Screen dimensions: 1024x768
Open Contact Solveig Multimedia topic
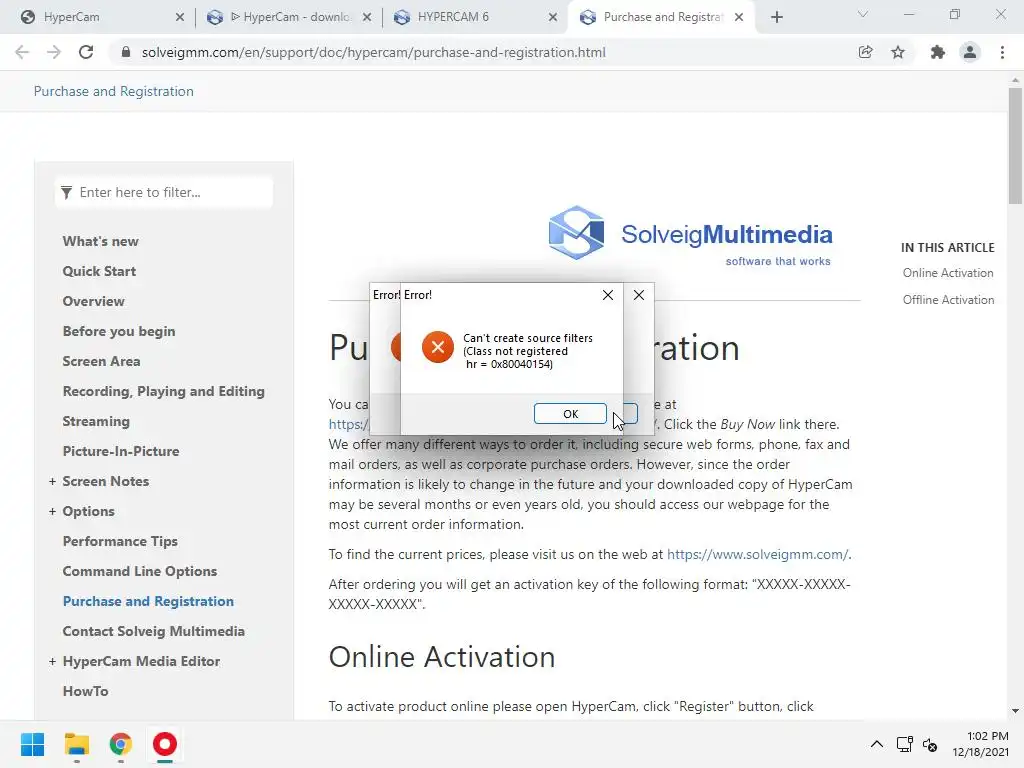(153, 632)
